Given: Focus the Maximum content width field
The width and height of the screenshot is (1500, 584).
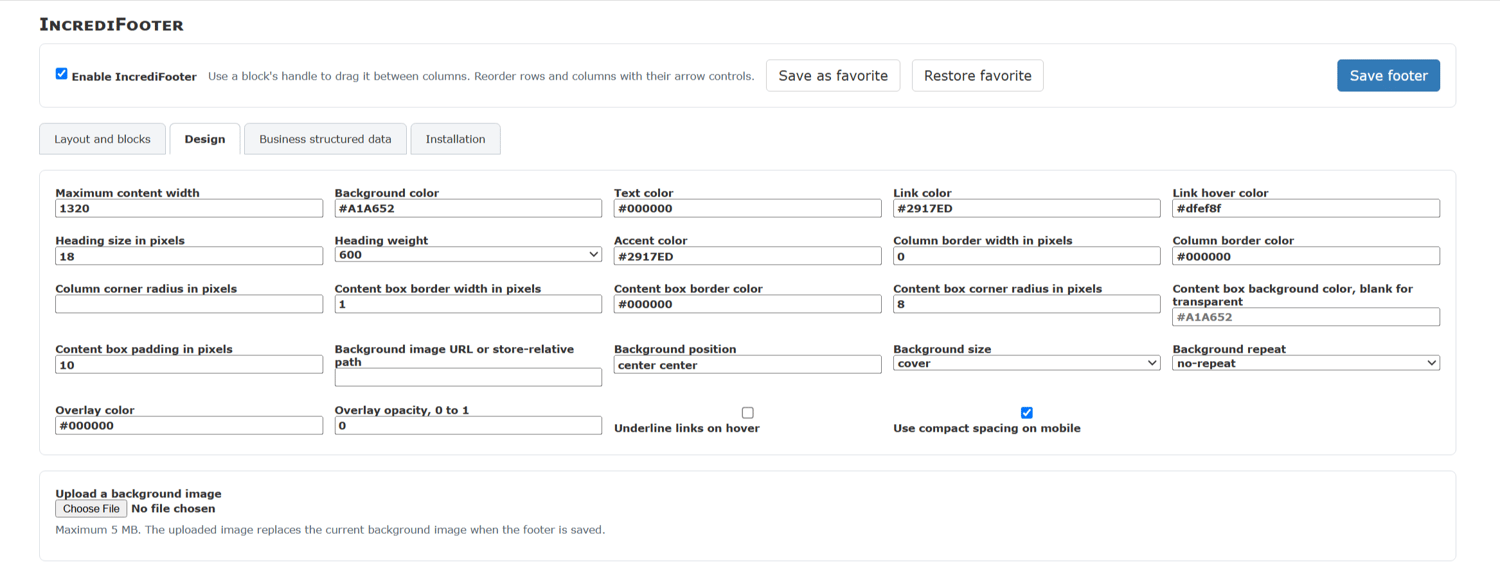Looking at the screenshot, I should pos(189,209).
